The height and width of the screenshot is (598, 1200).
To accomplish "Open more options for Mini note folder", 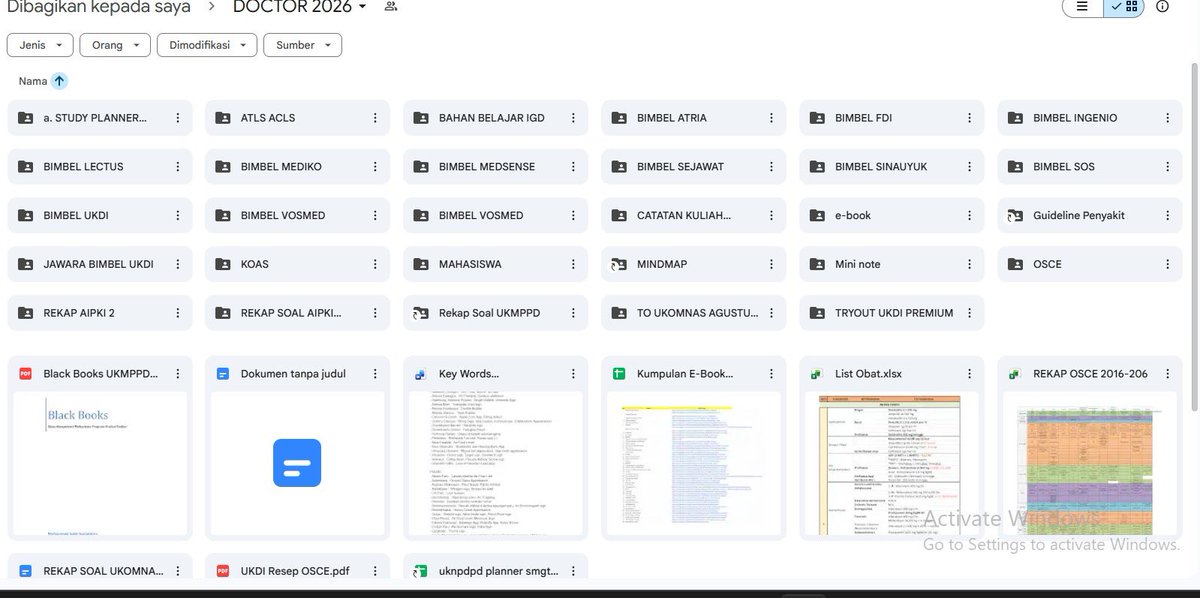I will click(x=969, y=265).
